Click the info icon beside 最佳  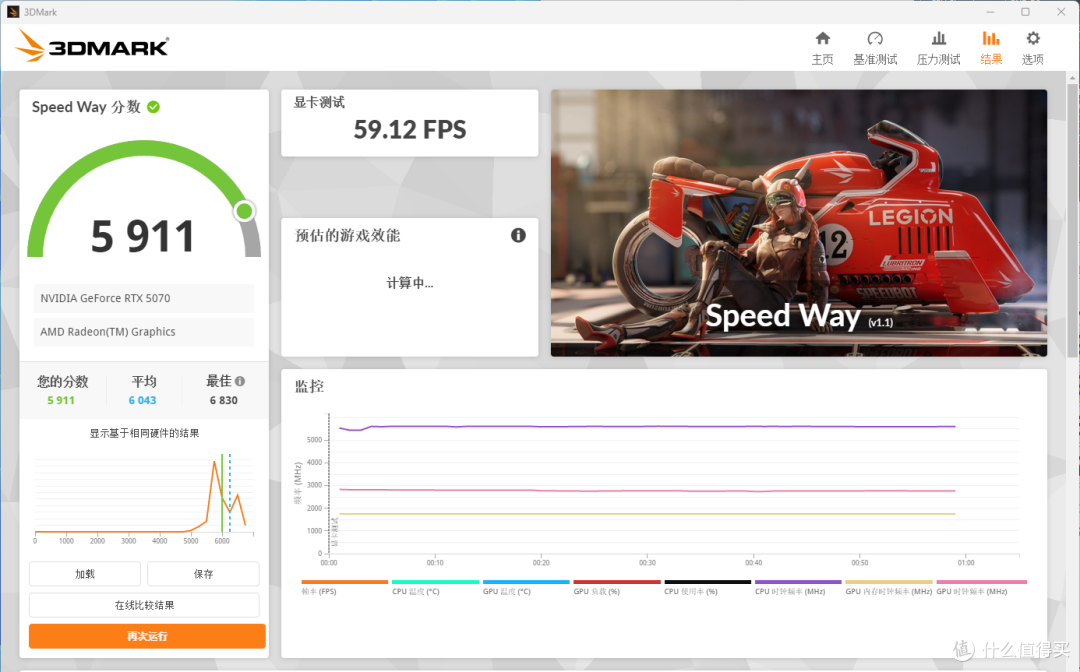click(x=240, y=381)
